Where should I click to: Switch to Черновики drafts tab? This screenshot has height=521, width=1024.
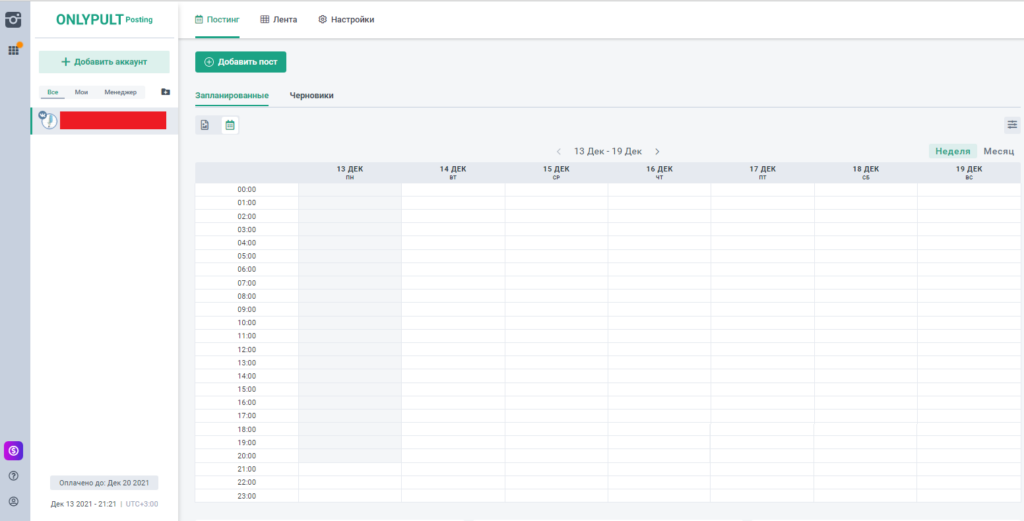point(311,96)
